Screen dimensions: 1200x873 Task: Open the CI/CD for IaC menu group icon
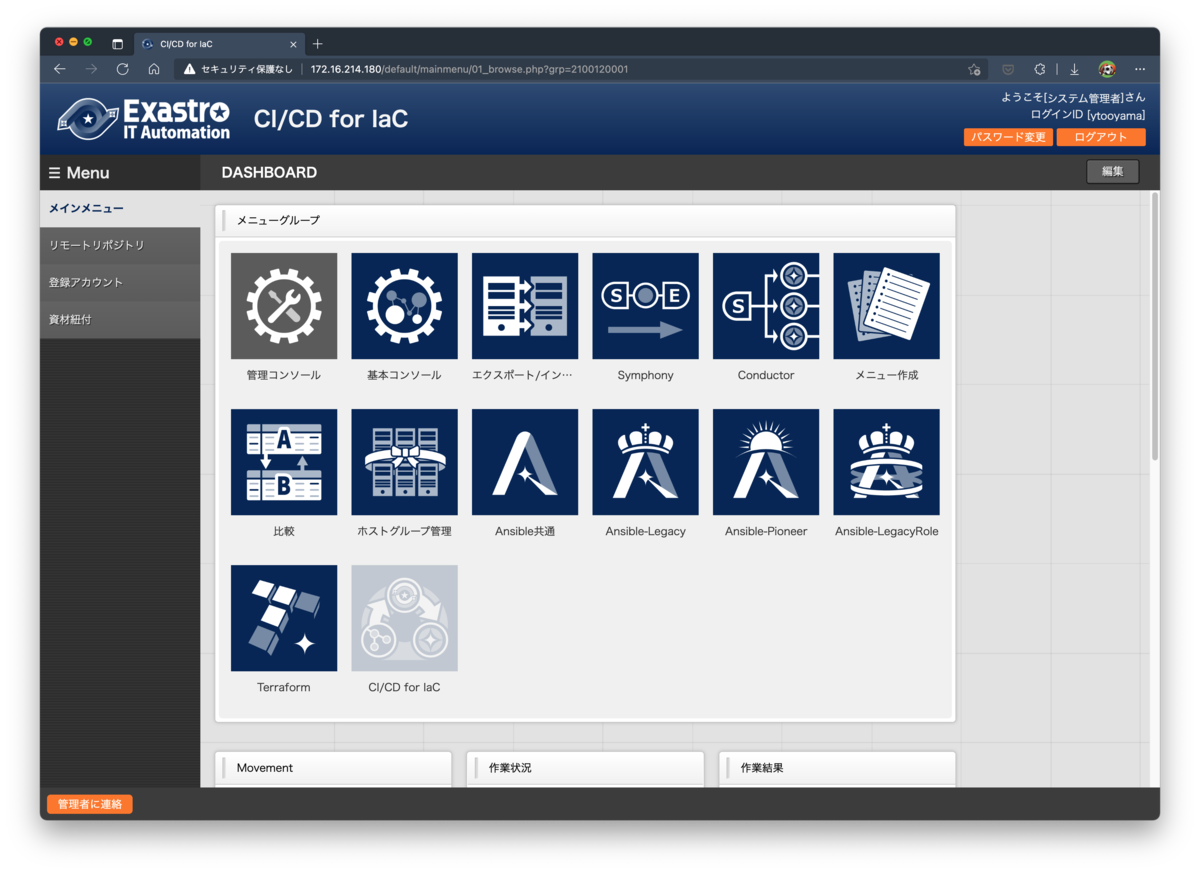404,618
